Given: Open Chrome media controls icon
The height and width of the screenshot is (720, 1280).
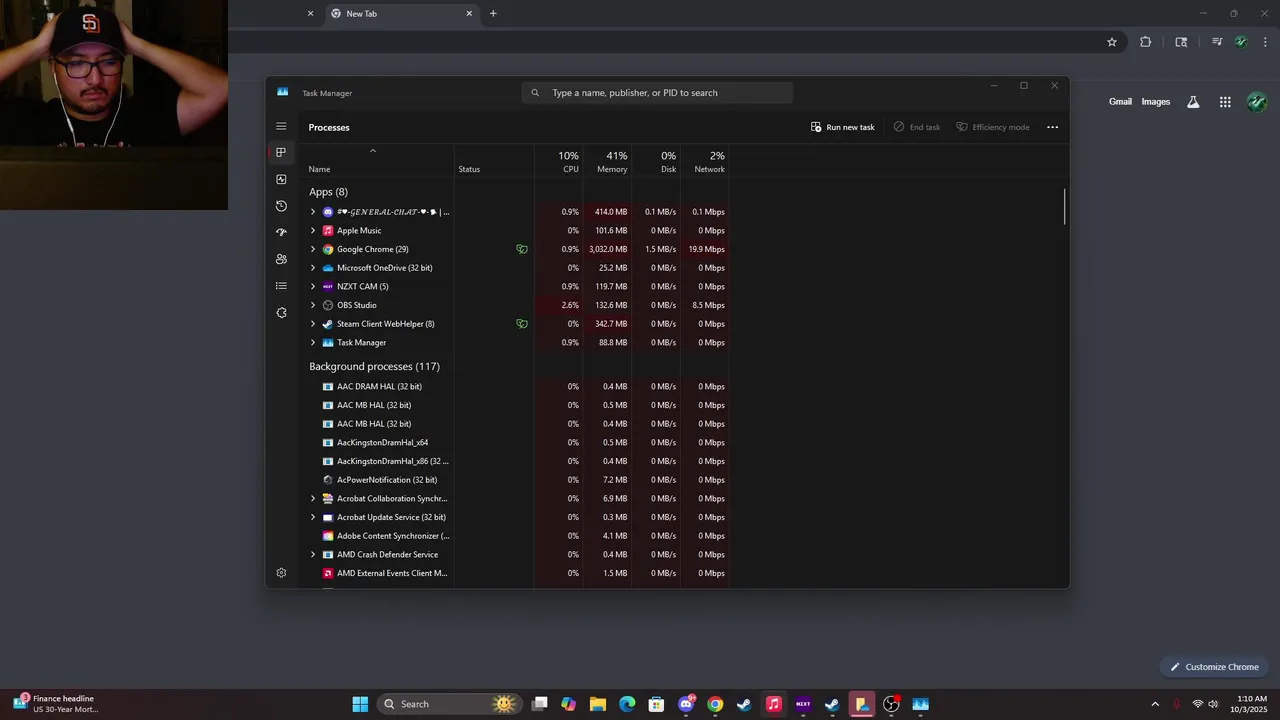Looking at the screenshot, I should tap(1217, 42).
